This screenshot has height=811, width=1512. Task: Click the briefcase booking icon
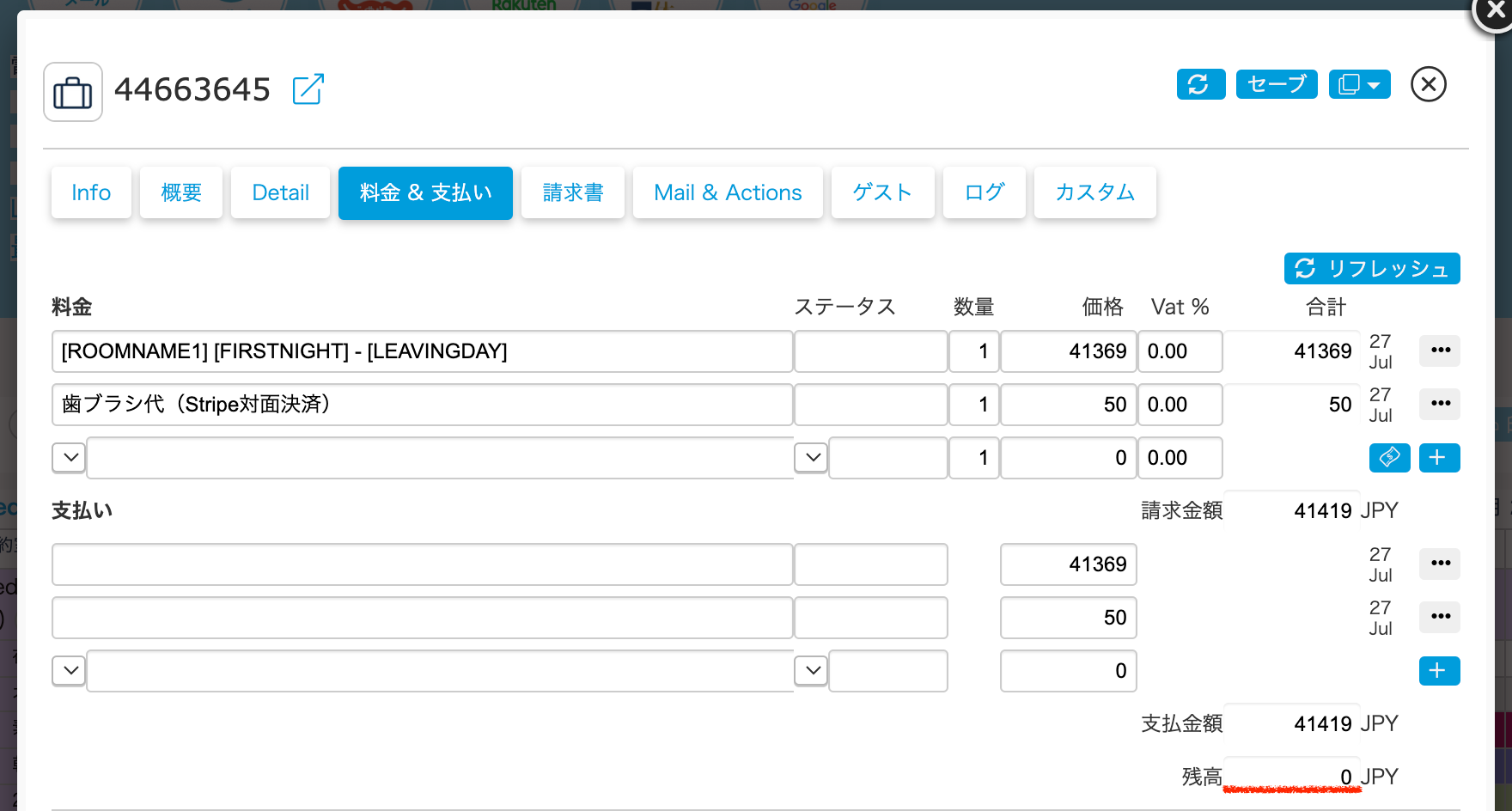pos(73,92)
